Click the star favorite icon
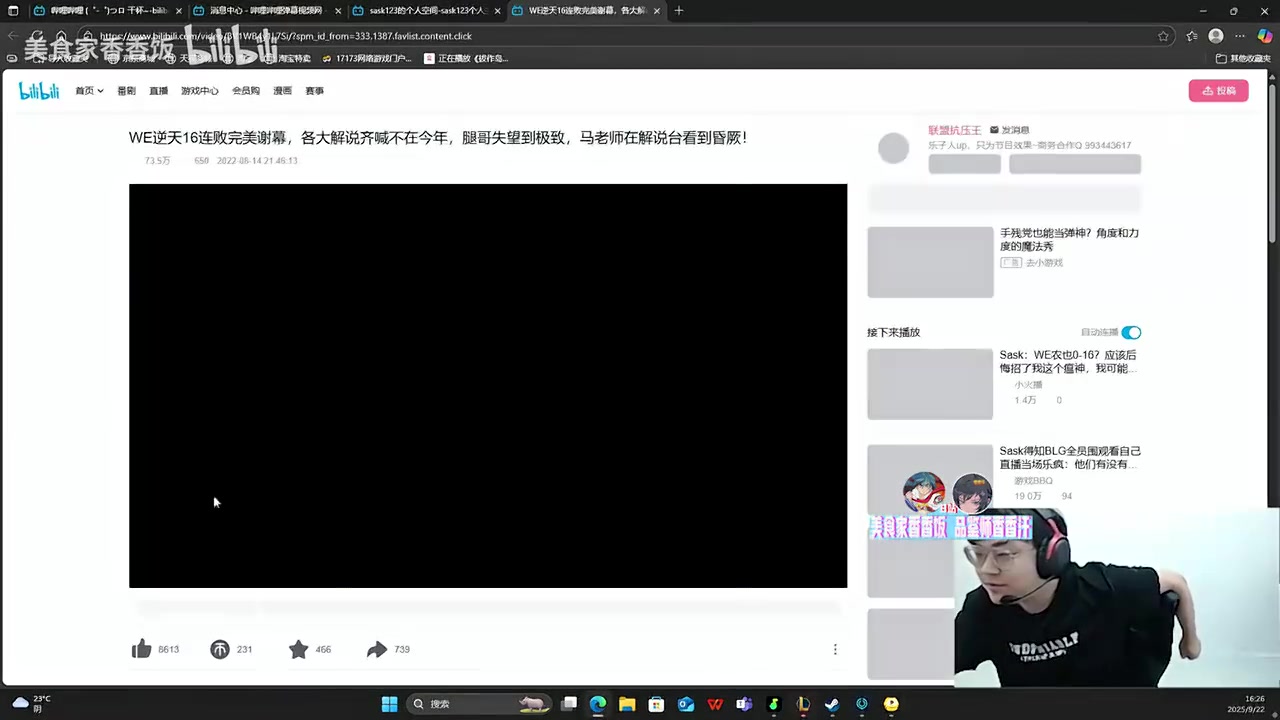Screen dimensions: 1280x720 point(298,649)
